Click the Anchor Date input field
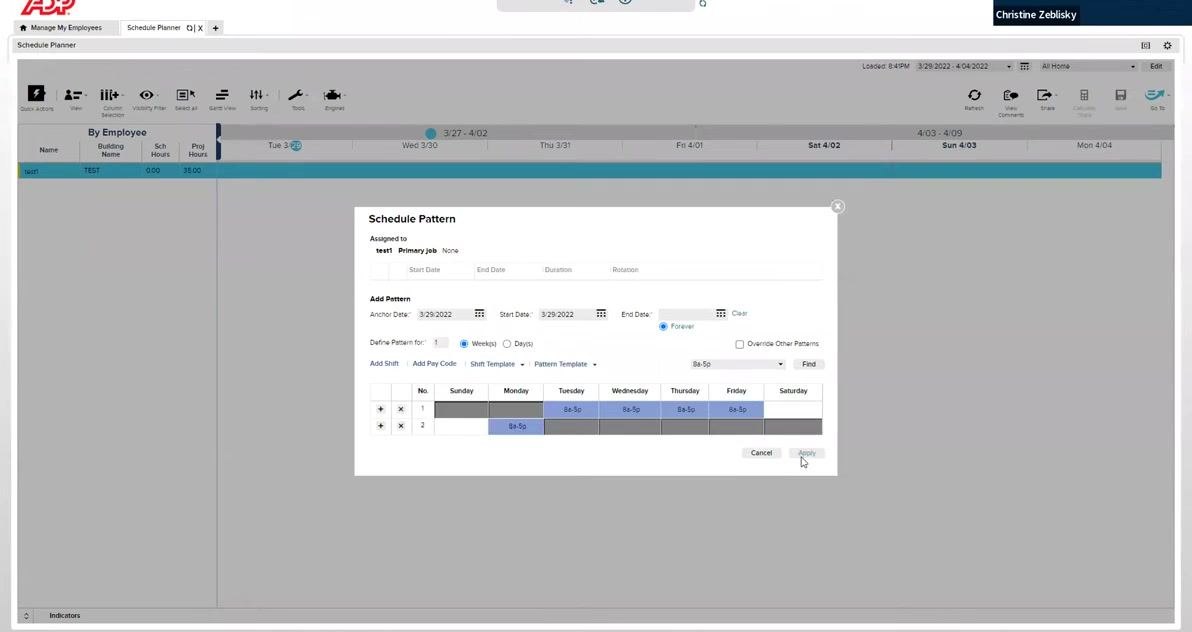The width and height of the screenshot is (1192, 632). 444,314
